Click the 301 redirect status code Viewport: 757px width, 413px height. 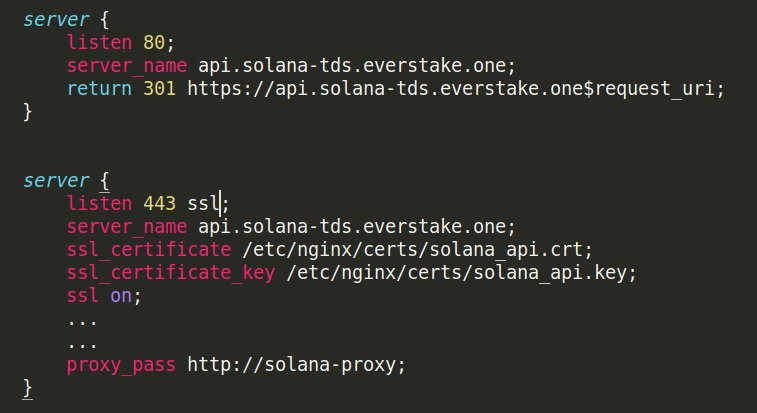coord(157,89)
